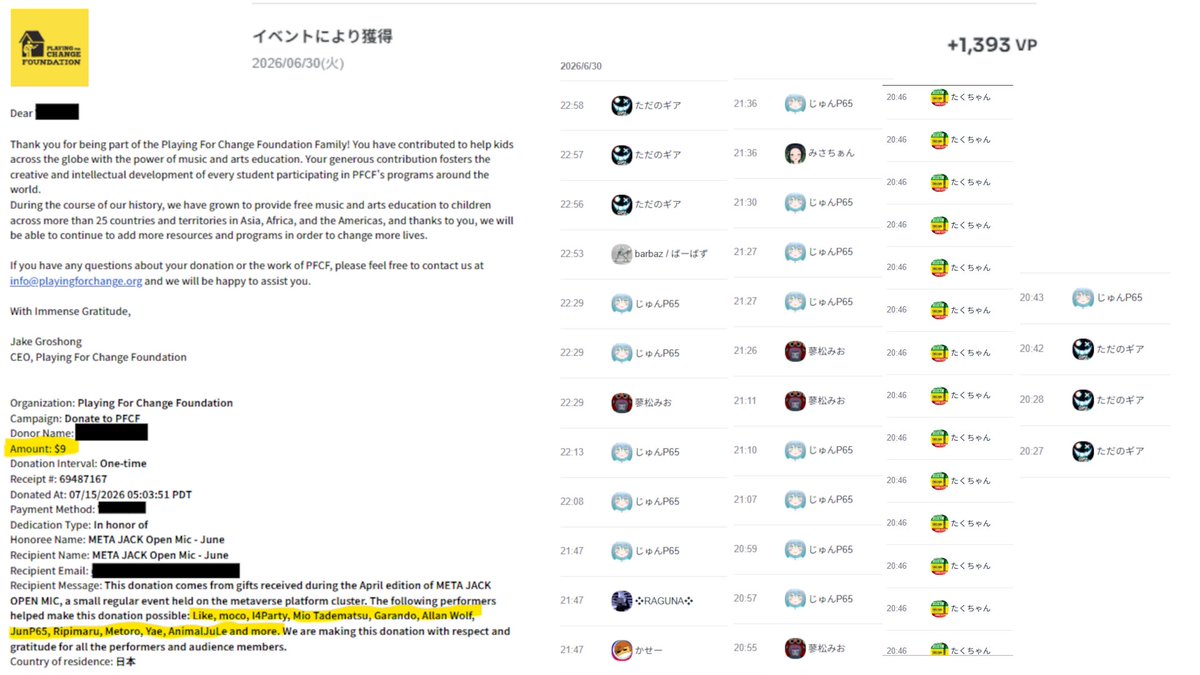Click the みさちぁん avatar at 21:36
The image size is (1200, 675).
click(795, 153)
